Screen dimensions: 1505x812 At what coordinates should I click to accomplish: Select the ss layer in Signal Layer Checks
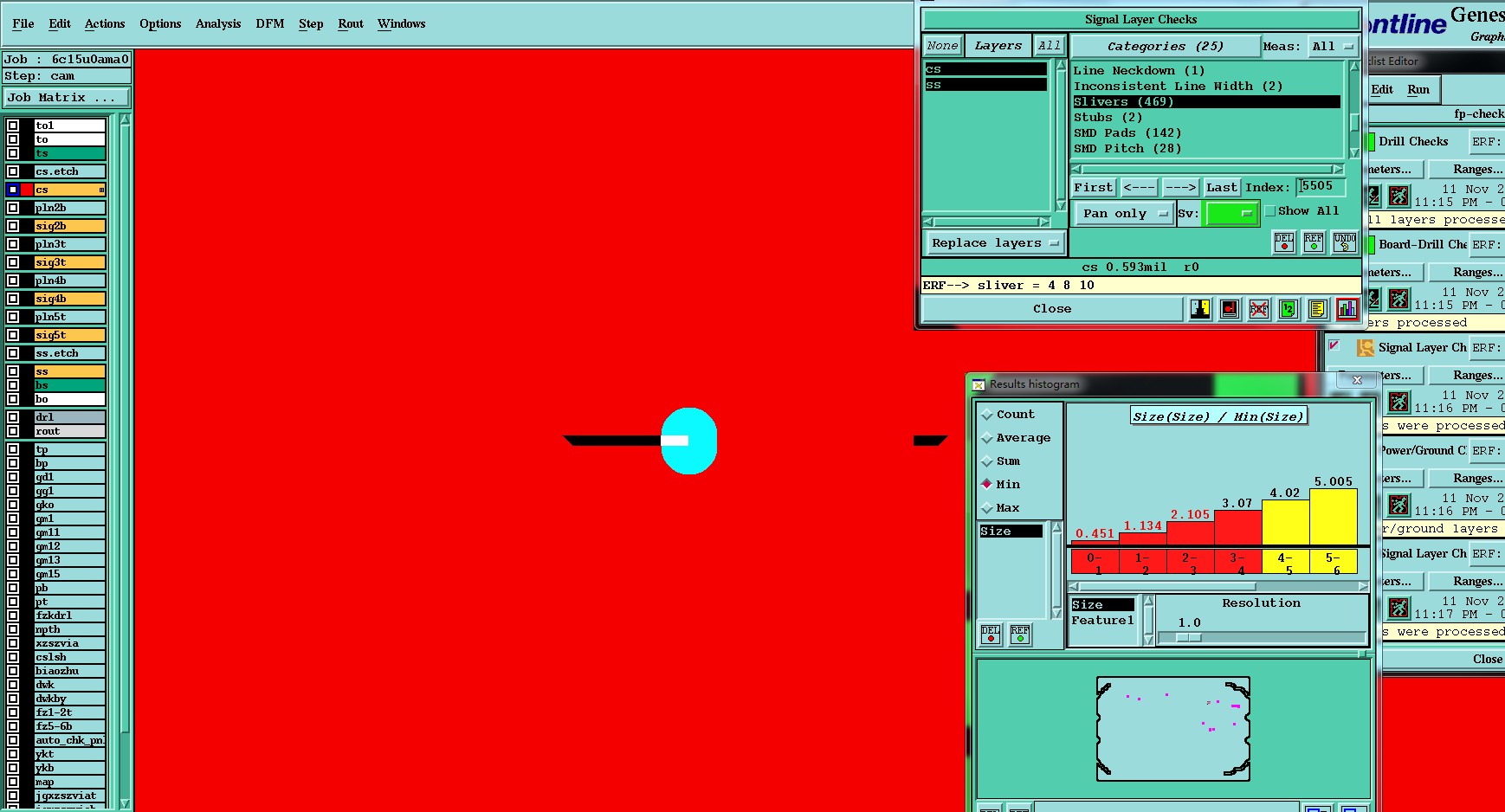(x=985, y=85)
